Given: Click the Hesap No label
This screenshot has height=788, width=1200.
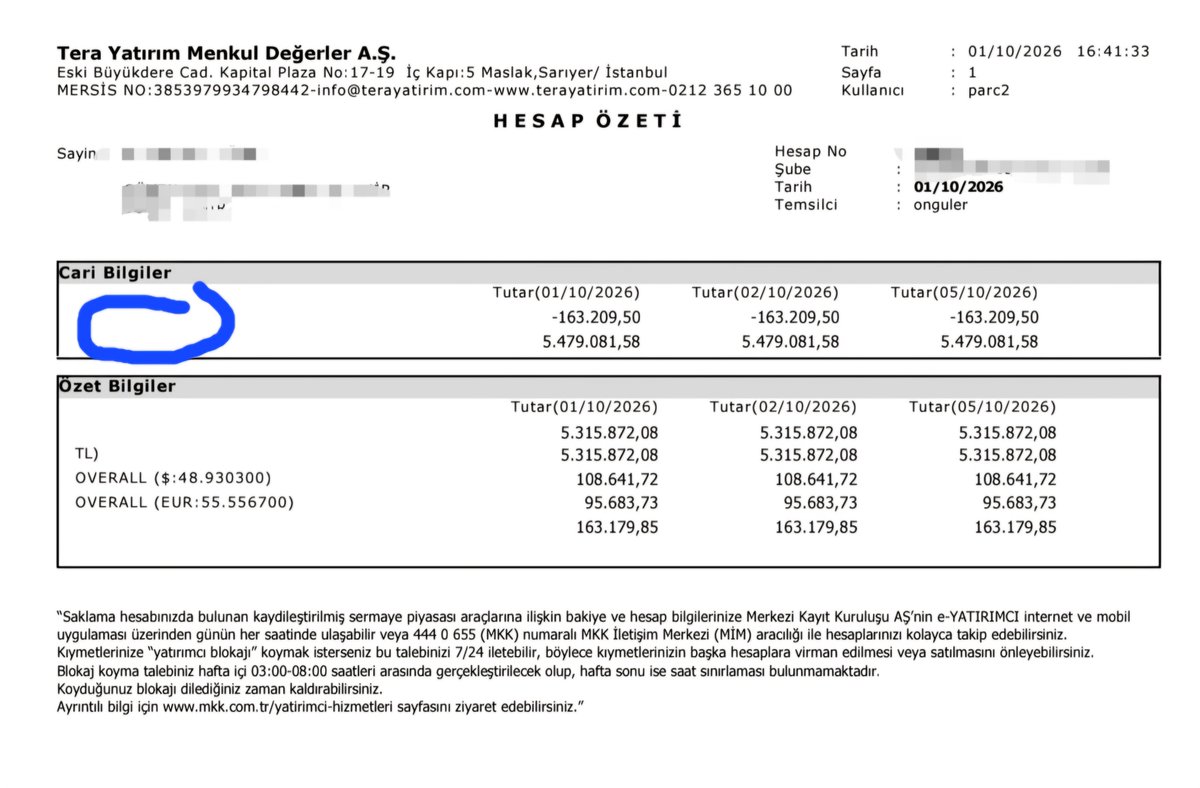Looking at the screenshot, I should [810, 151].
